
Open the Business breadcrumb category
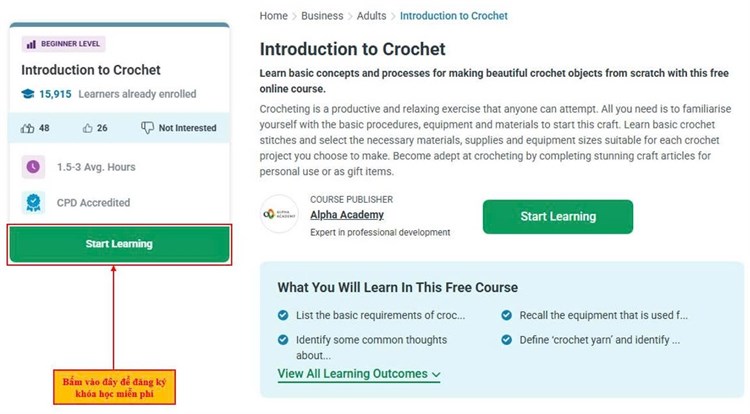[x=322, y=16]
